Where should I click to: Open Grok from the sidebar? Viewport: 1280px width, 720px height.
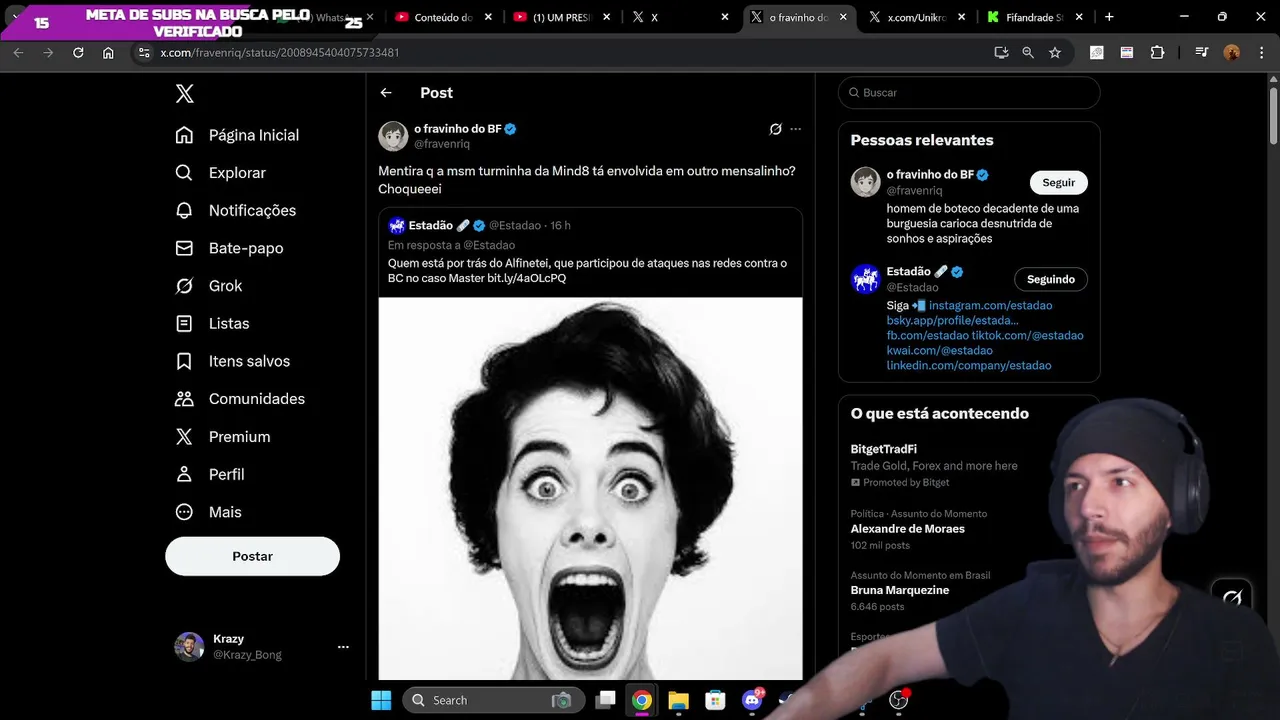[209, 286]
